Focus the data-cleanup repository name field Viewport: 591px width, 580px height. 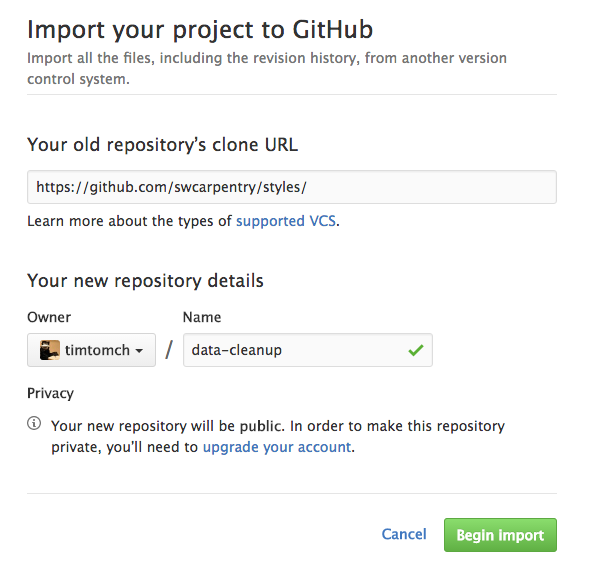[x=308, y=350]
